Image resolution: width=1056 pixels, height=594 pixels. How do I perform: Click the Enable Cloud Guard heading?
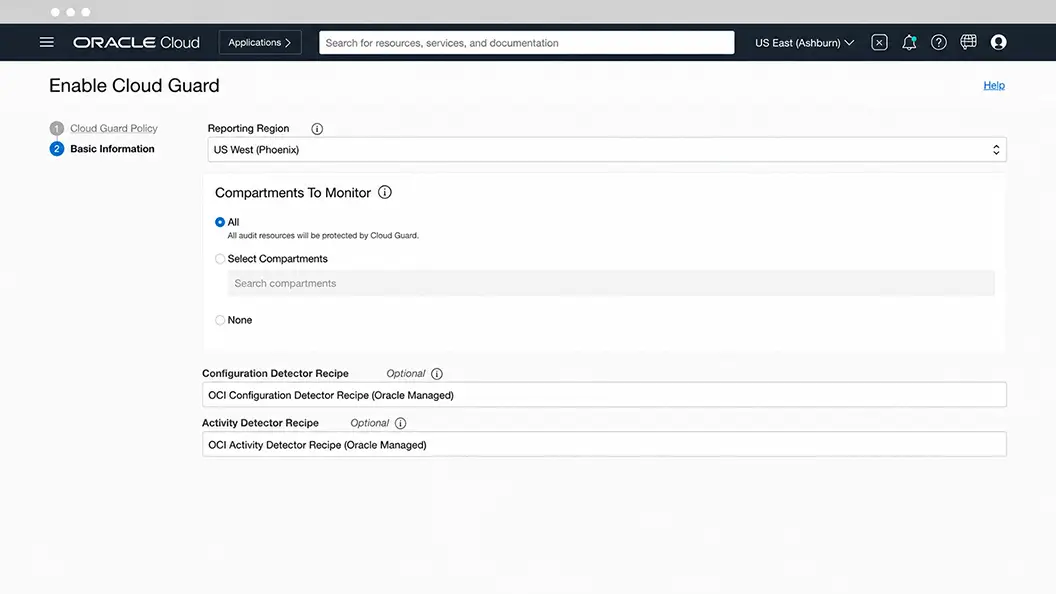click(134, 86)
